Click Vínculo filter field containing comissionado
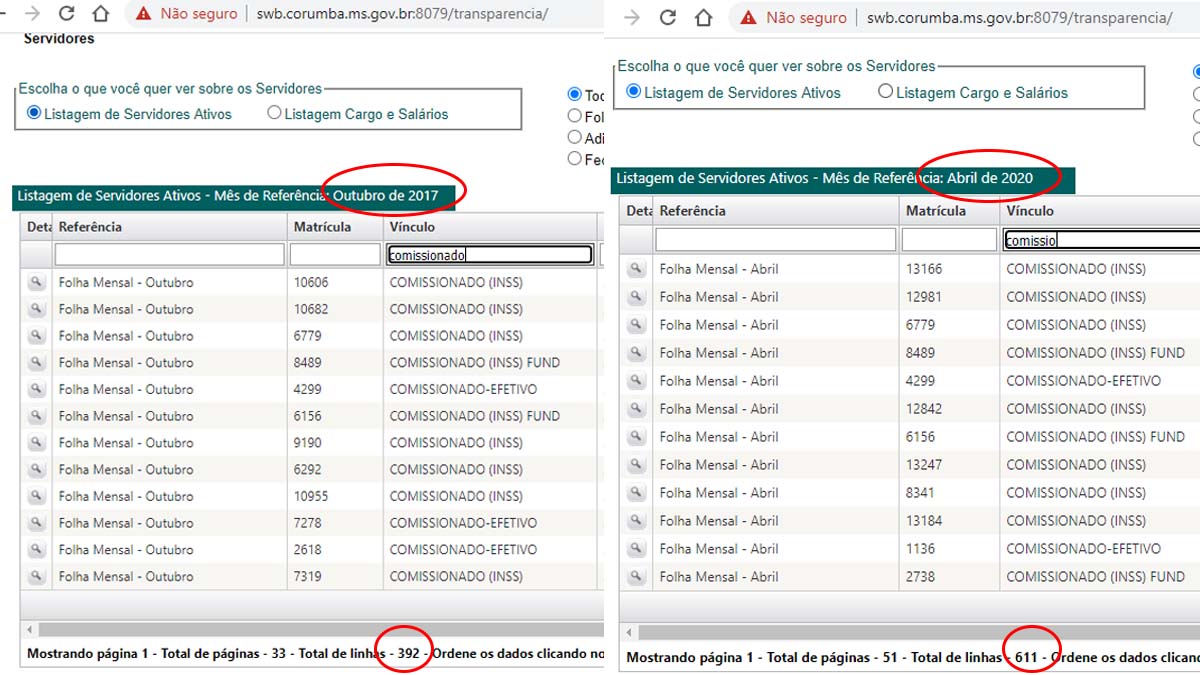Screen dimensions: 1200x675 pos(490,255)
